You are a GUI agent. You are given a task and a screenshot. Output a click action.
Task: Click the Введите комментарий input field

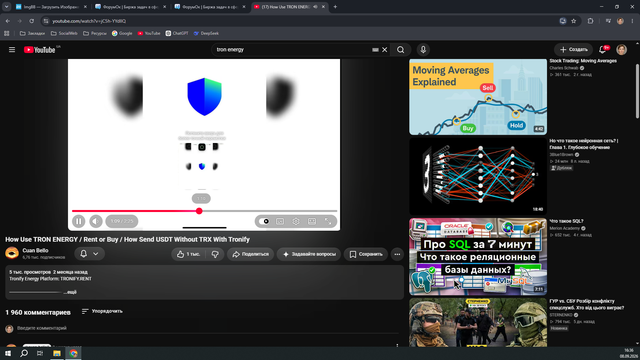click(x=208, y=328)
